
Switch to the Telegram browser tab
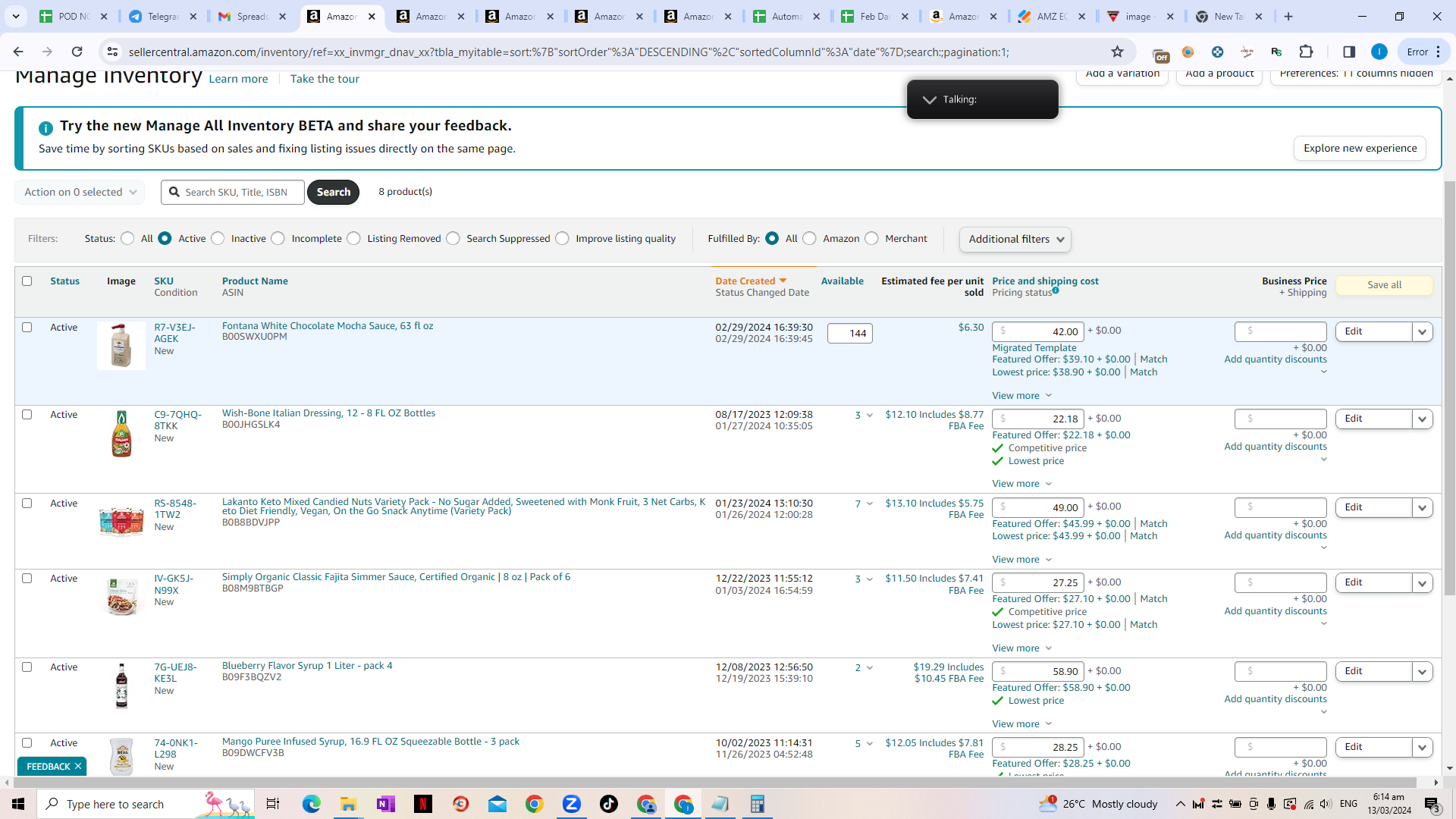pyautogui.click(x=163, y=16)
